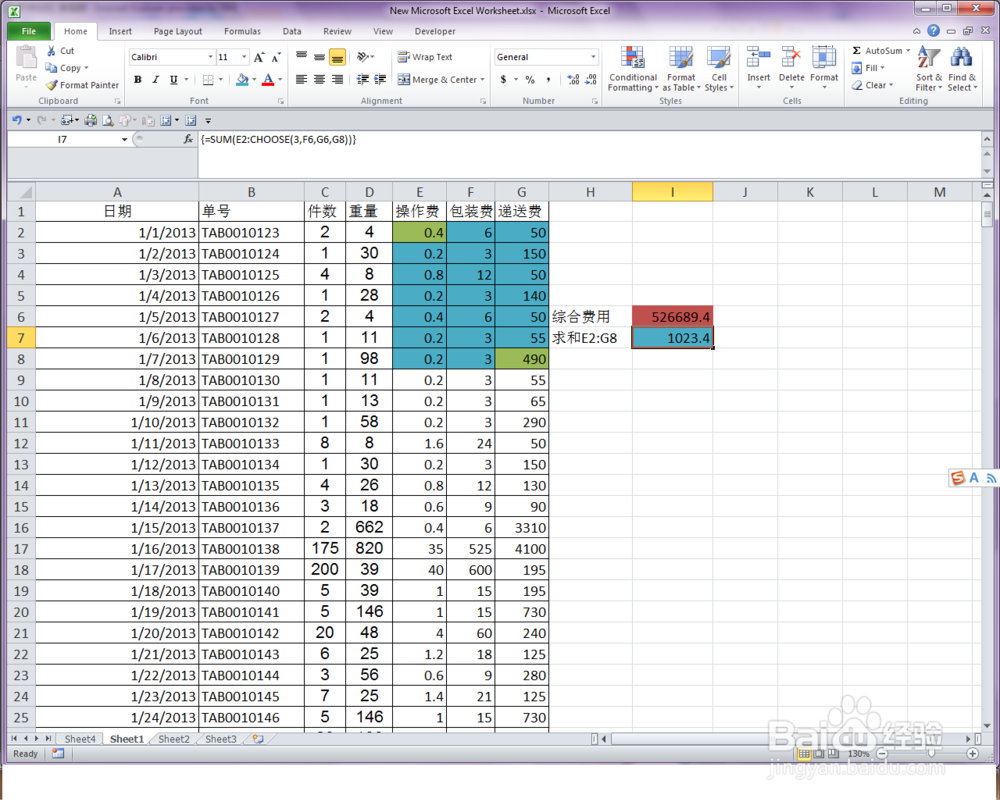This screenshot has width=1000, height=802.
Task: Click the Copy button
Action: click(62, 68)
